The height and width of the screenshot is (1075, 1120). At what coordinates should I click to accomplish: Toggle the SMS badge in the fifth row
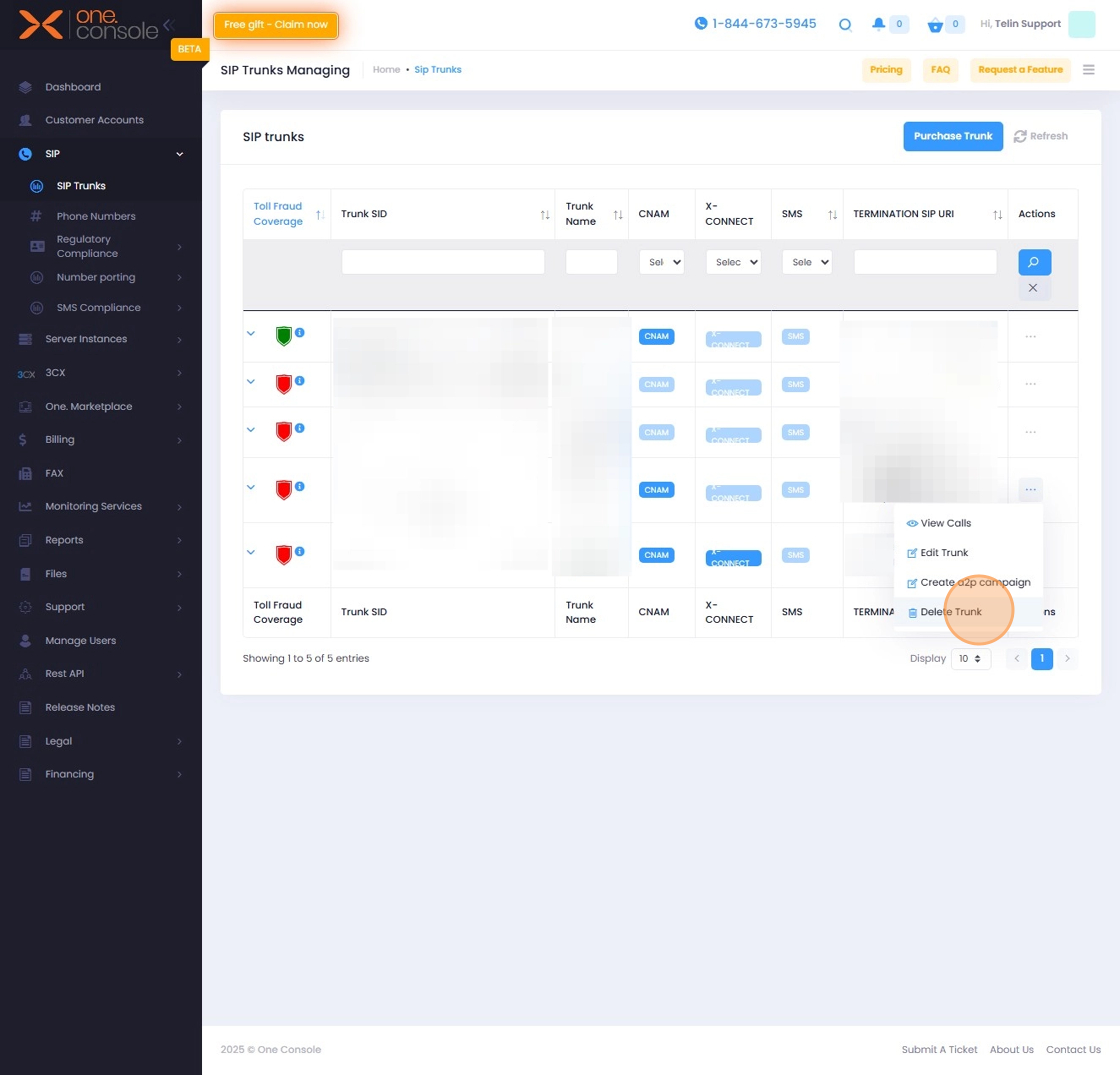pos(796,555)
